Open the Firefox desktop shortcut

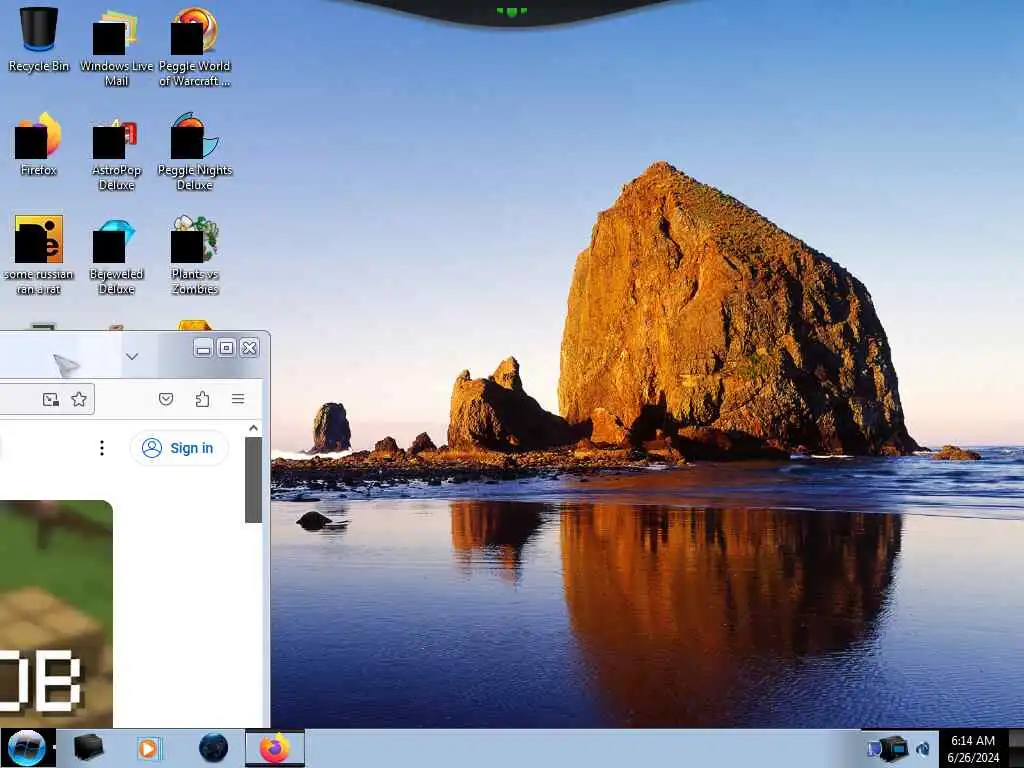point(39,144)
